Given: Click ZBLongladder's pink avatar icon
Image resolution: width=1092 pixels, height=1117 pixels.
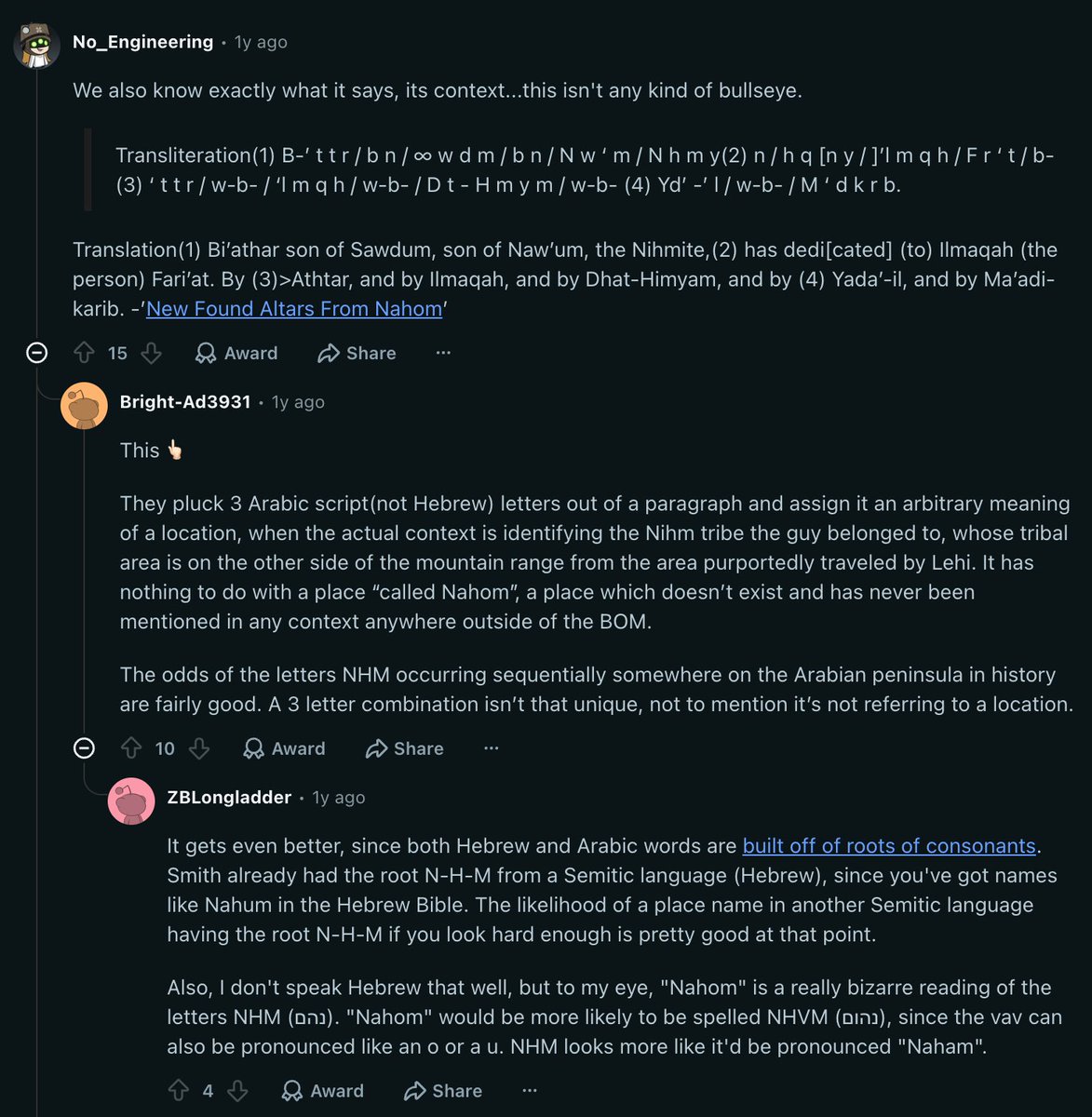Looking at the screenshot, I should pyautogui.click(x=131, y=801).
